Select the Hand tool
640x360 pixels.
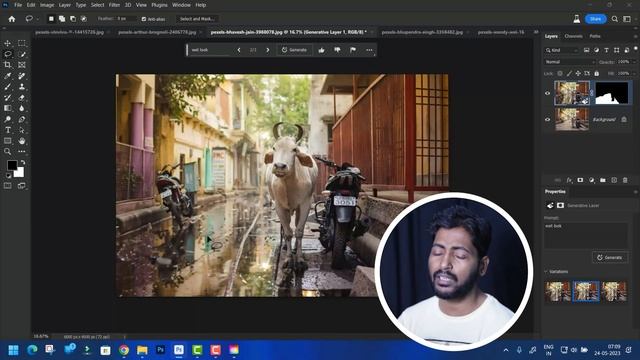(x=22, y=141)
